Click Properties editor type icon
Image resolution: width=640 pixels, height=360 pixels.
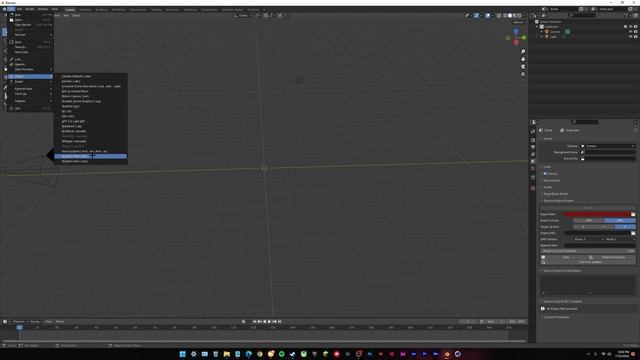coord(534,122)
